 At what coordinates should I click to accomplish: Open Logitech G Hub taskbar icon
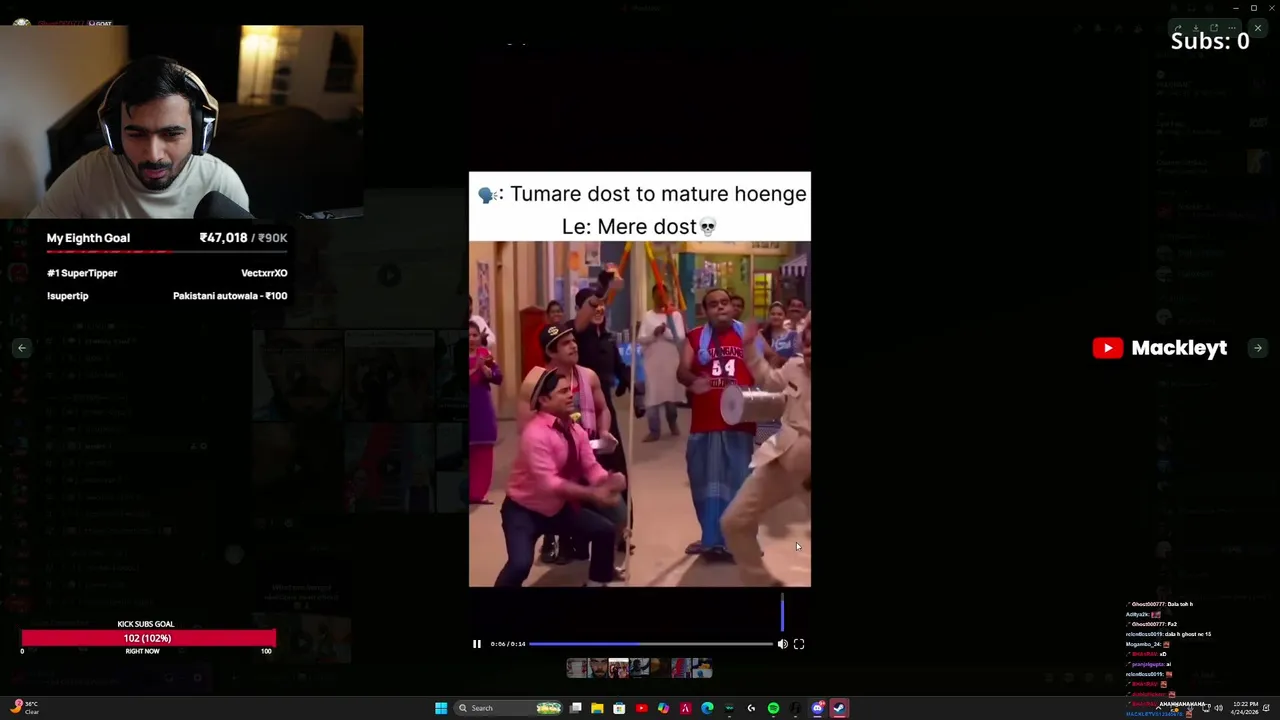751,708
